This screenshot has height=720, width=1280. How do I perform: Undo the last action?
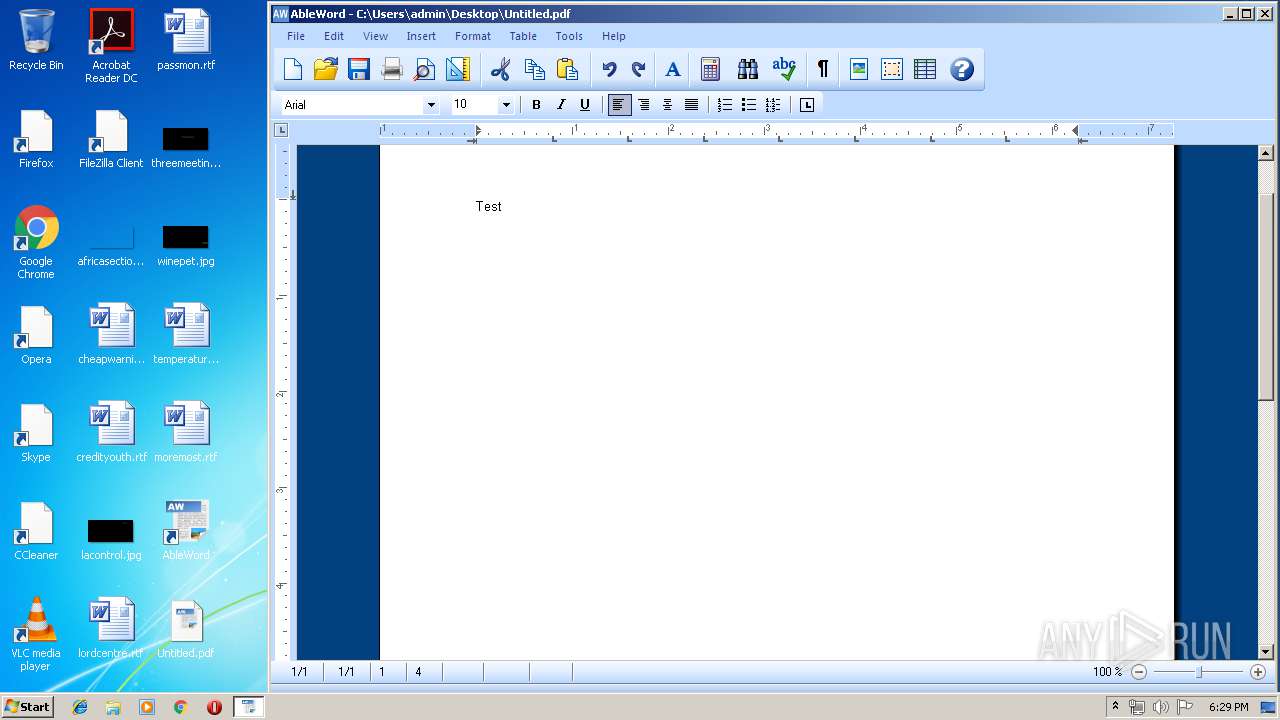pyautogui.click(x=609, y=69)
